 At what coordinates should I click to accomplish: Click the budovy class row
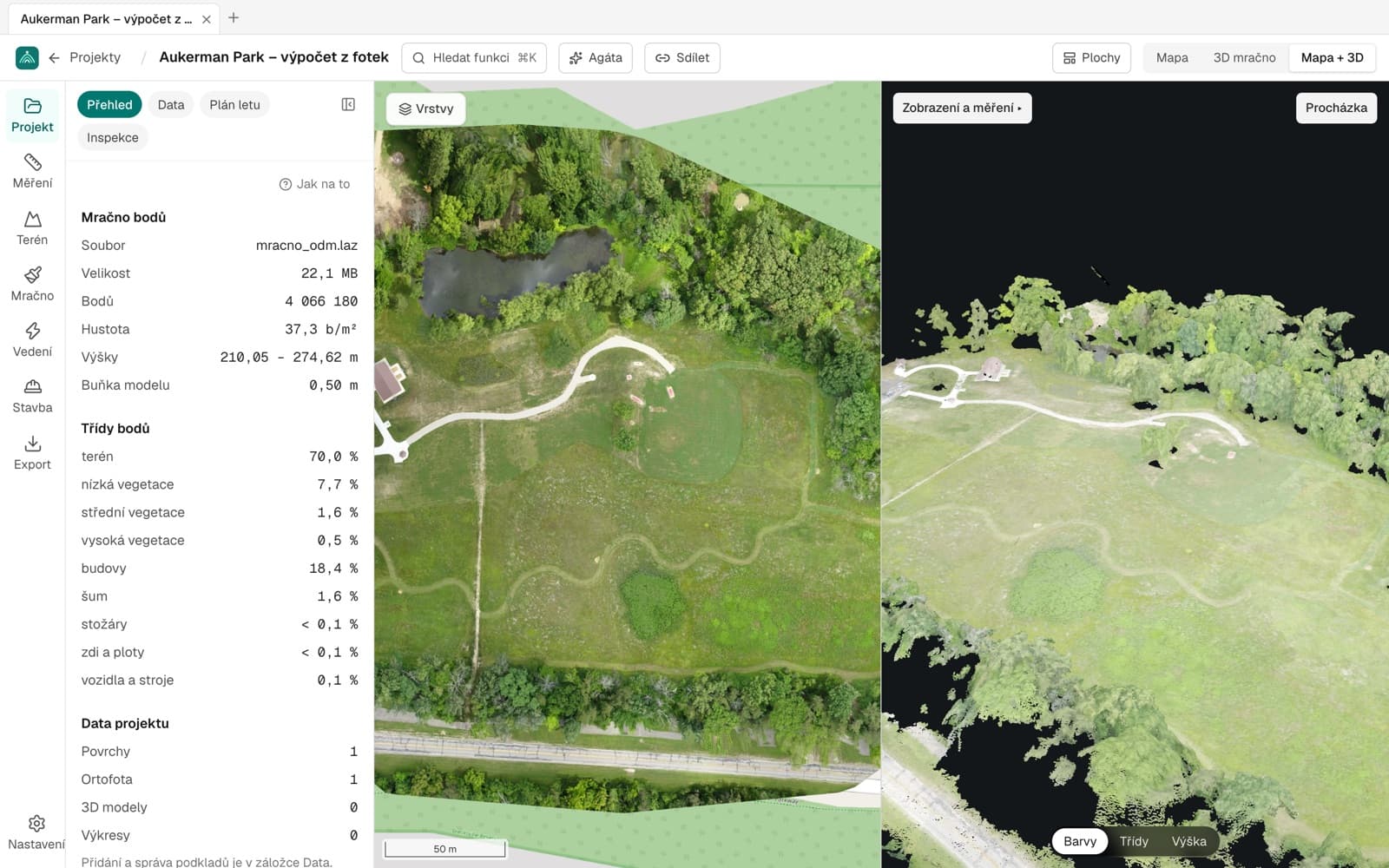pos(220,569)
